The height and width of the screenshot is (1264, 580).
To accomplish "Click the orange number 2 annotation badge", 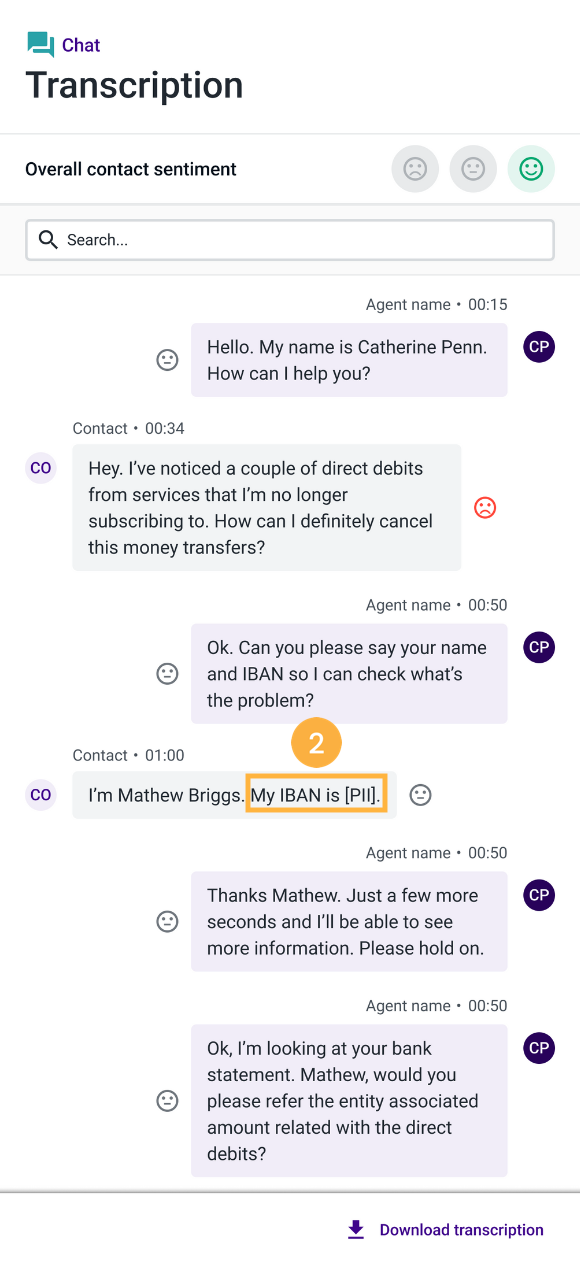I will click(x=316, y=744).
